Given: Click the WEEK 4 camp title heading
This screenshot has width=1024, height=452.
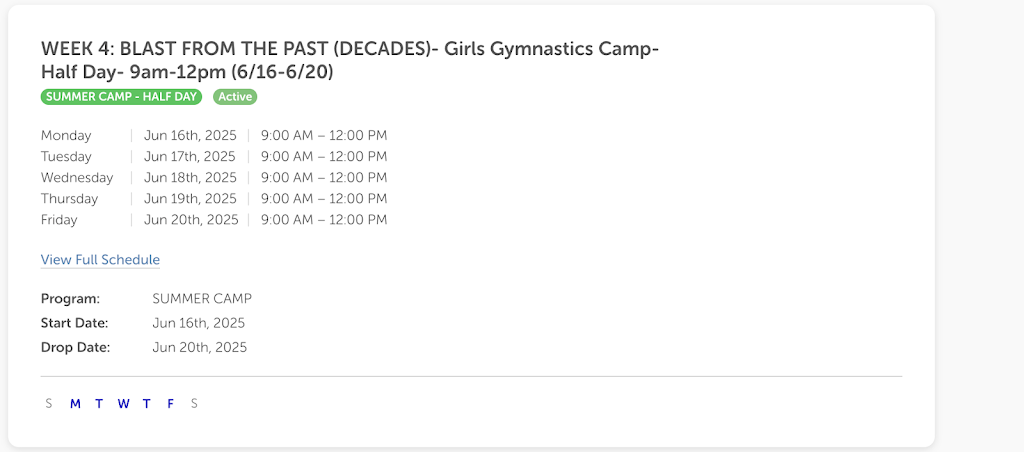Looking at the screenshot, I should pos(349,61).
